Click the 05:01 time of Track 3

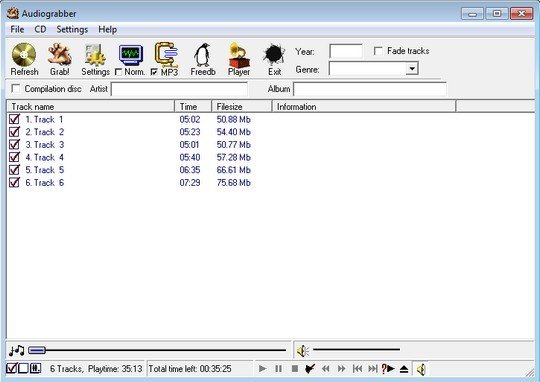tap(189, 145)
